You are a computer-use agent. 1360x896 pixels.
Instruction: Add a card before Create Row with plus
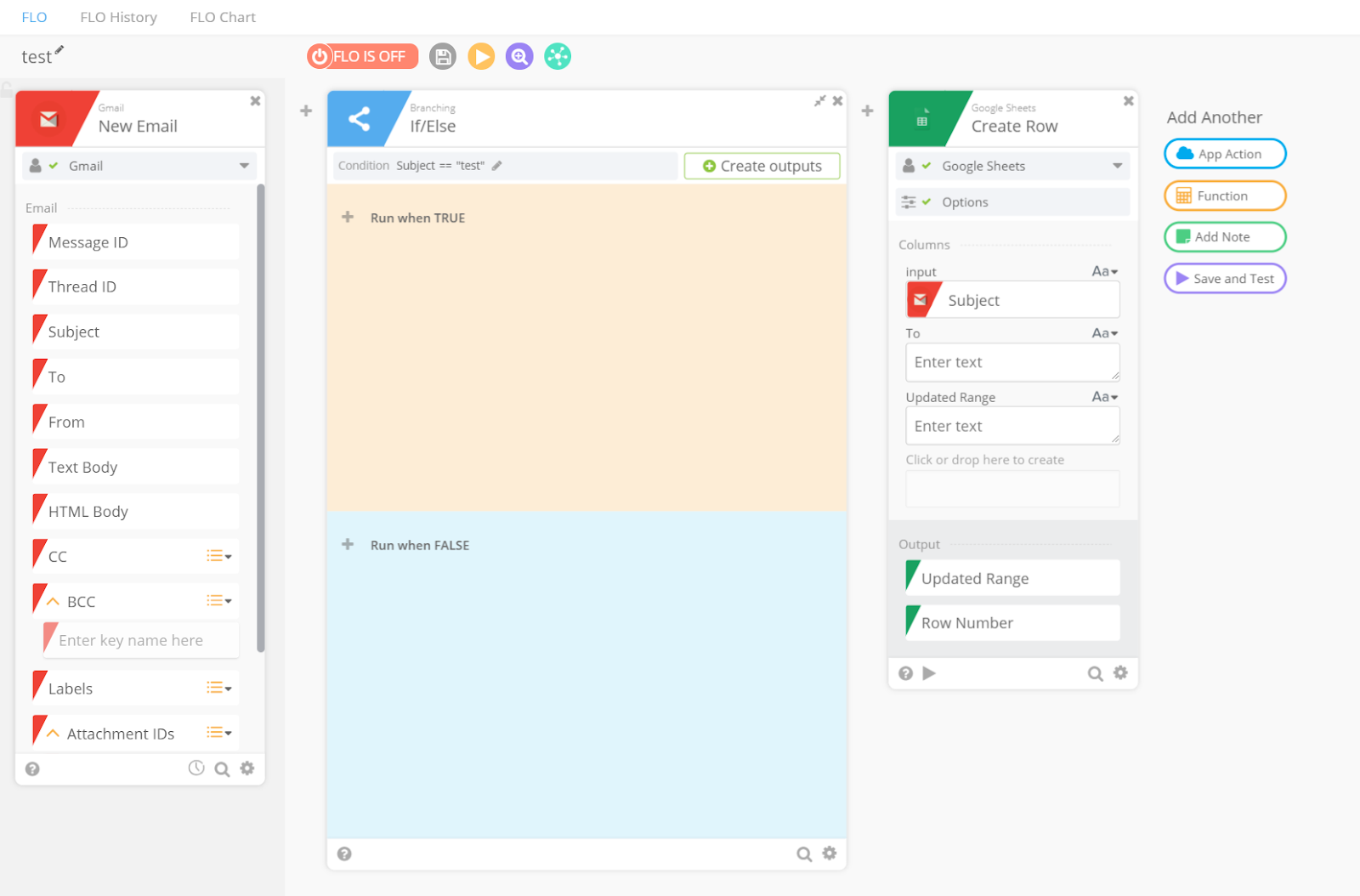point(867,111)
